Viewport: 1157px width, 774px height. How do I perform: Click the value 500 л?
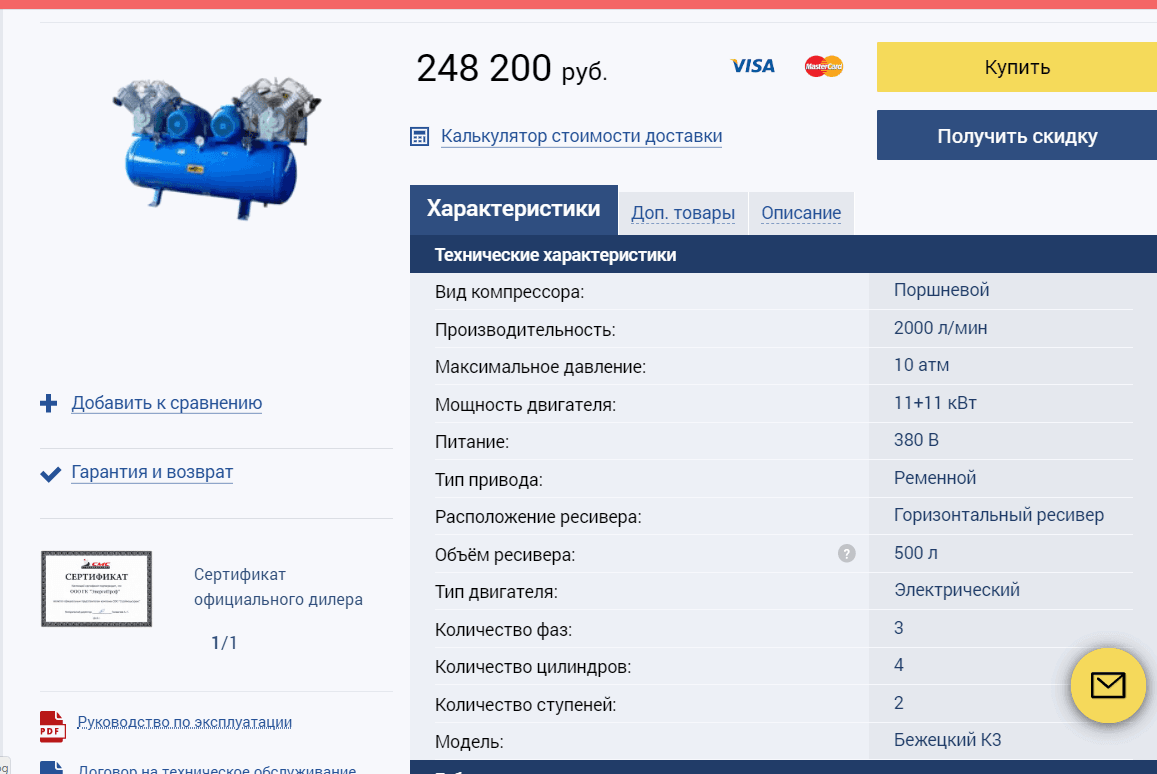click(916, 553)
